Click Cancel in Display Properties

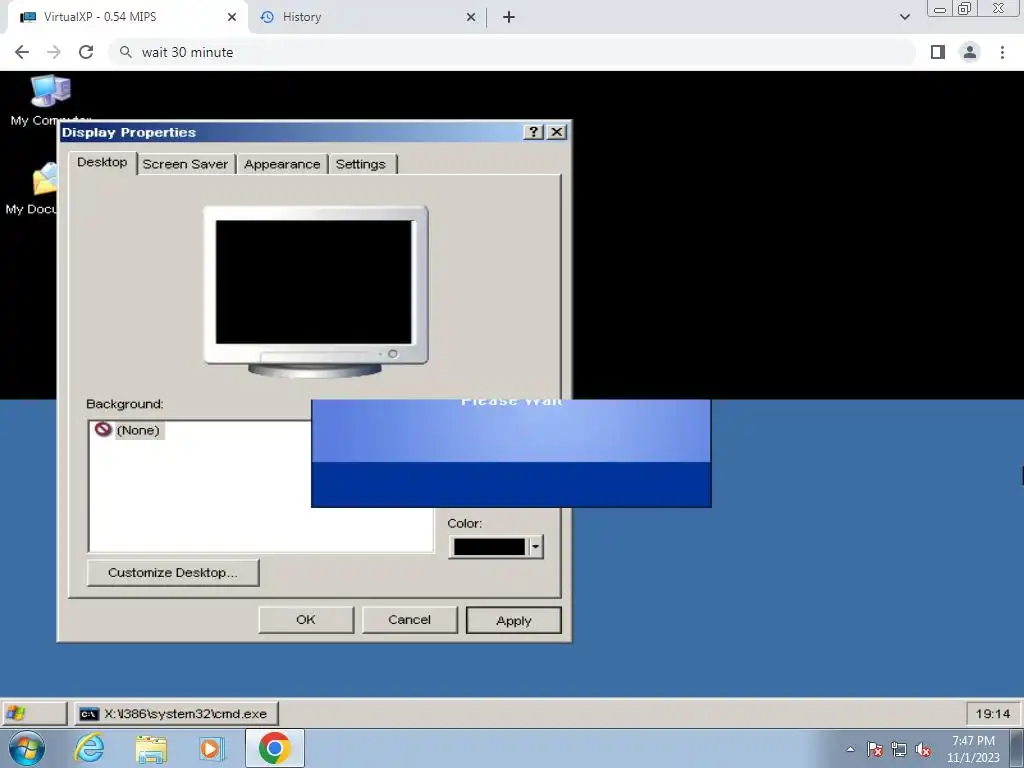[x=409, y=620]
